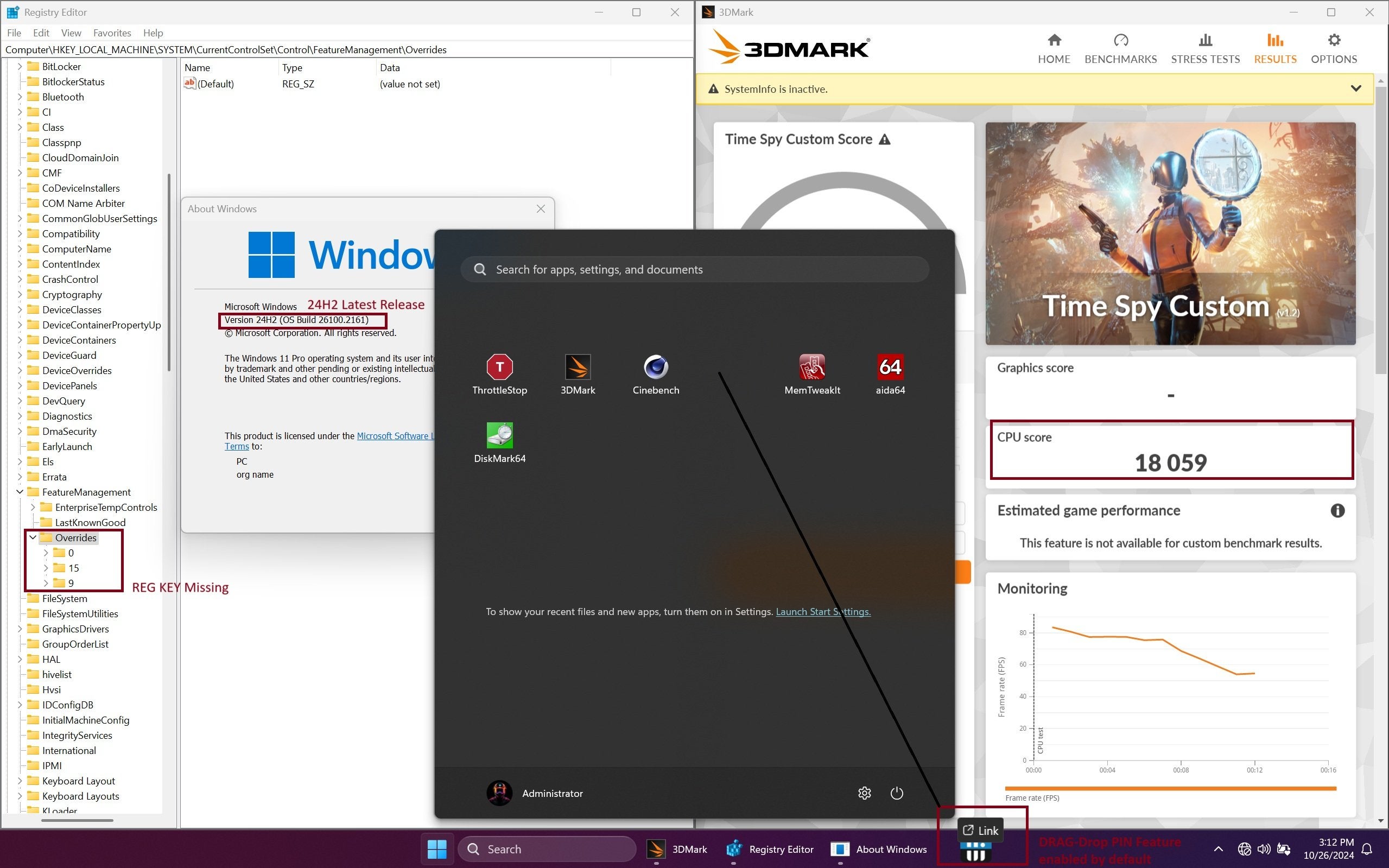
Task: Launch Cinebench pinned app
Action: (656, 368)
